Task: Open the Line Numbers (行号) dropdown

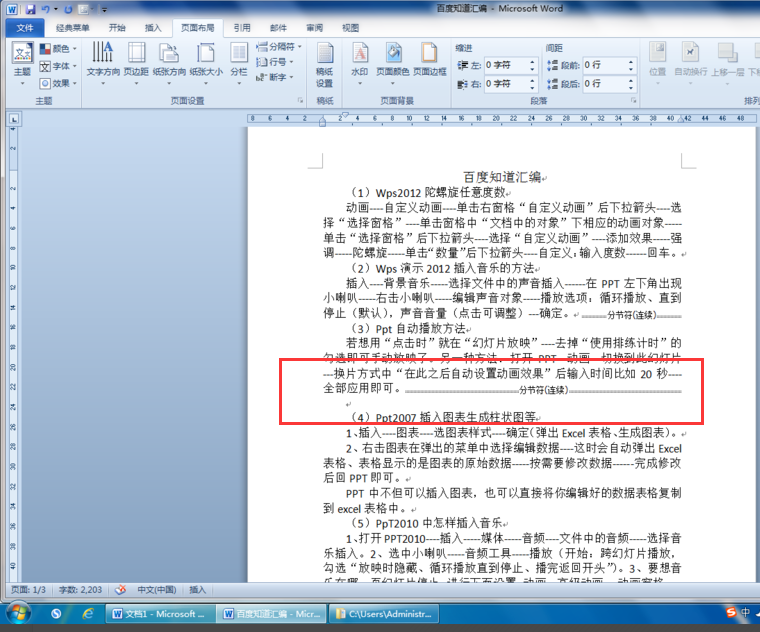Action: 275,62
